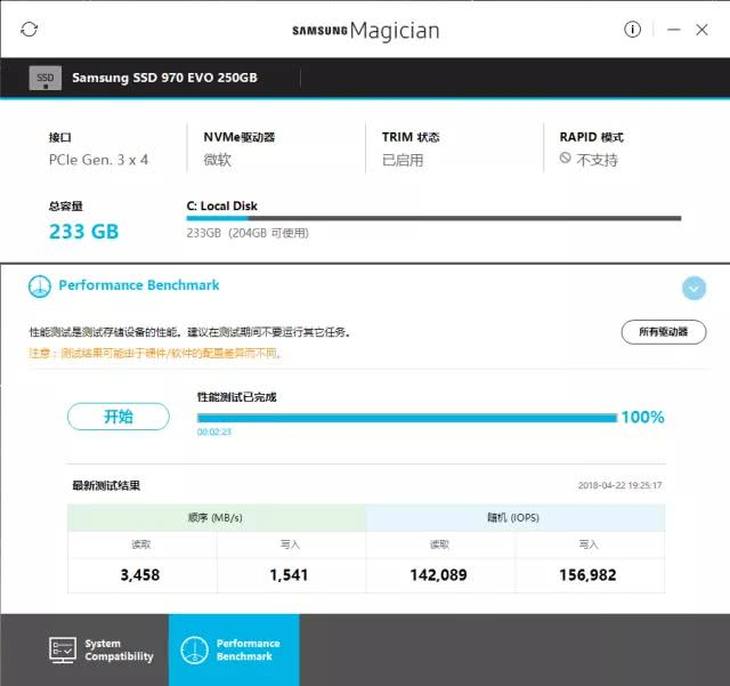Click the Samsung Magician title logo
Screen dimensions: 730x686
coord(366,30)
